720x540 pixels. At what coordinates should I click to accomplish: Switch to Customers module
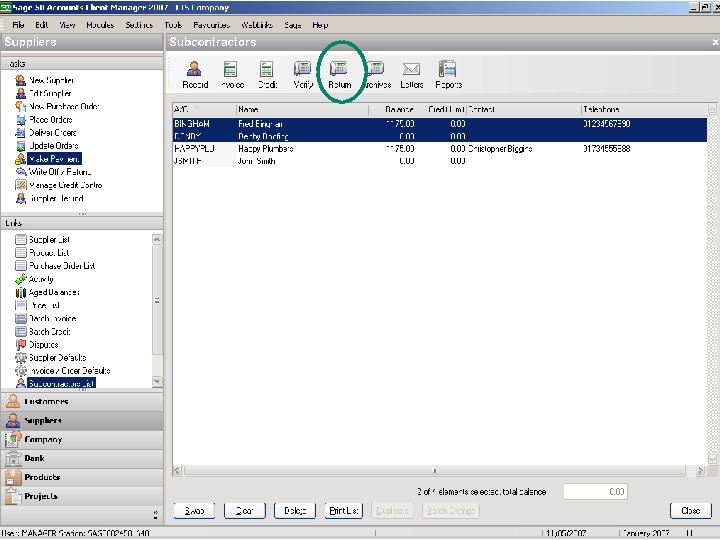tap(82, 402)
